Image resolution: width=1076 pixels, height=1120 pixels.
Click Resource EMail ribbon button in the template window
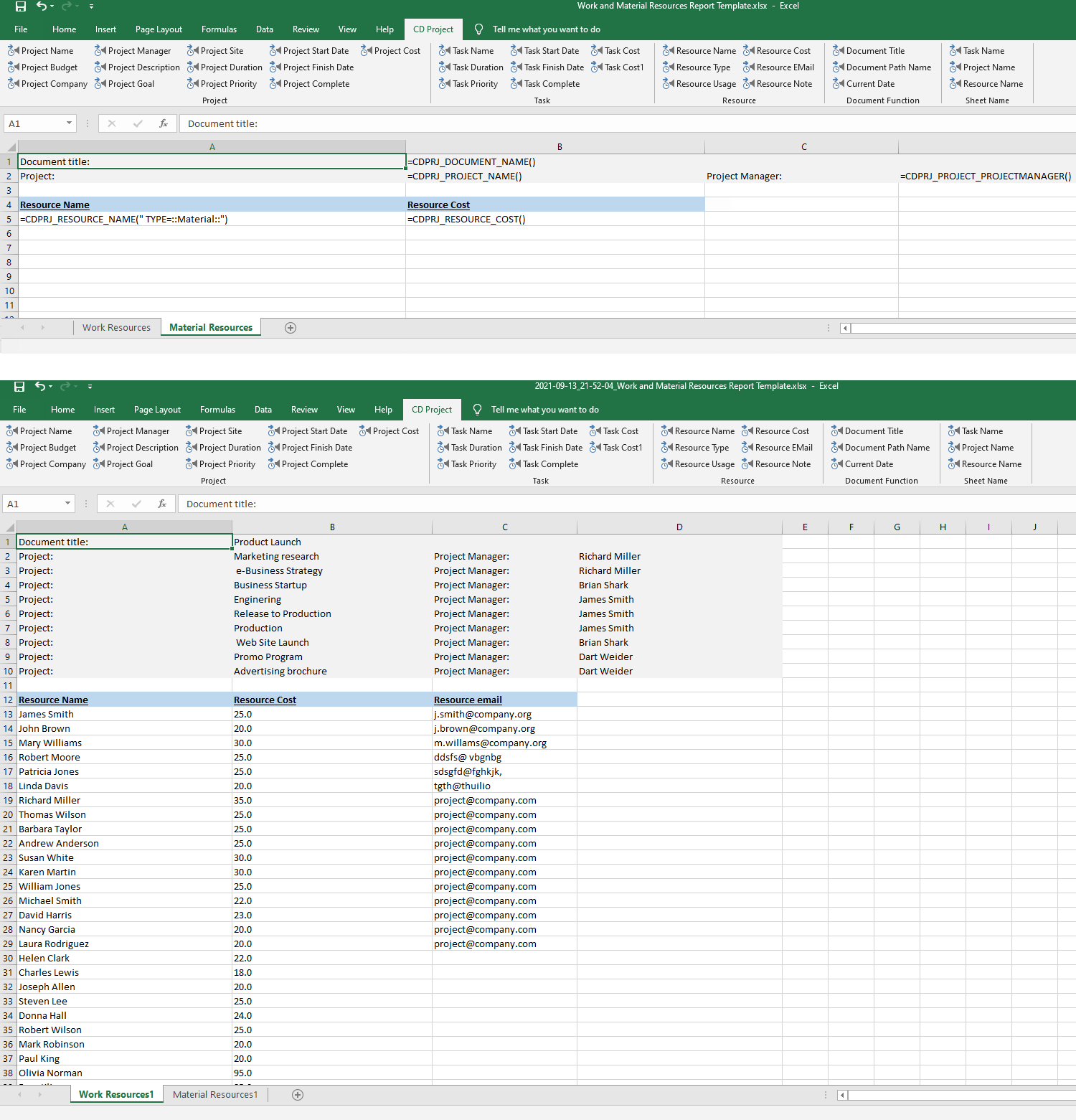tap(779, 67)
